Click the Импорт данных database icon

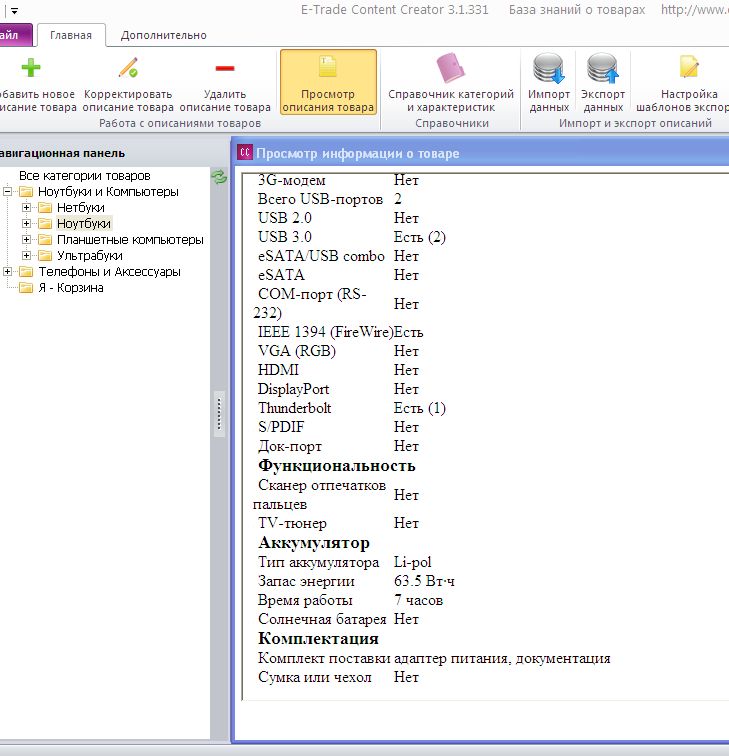549,68
